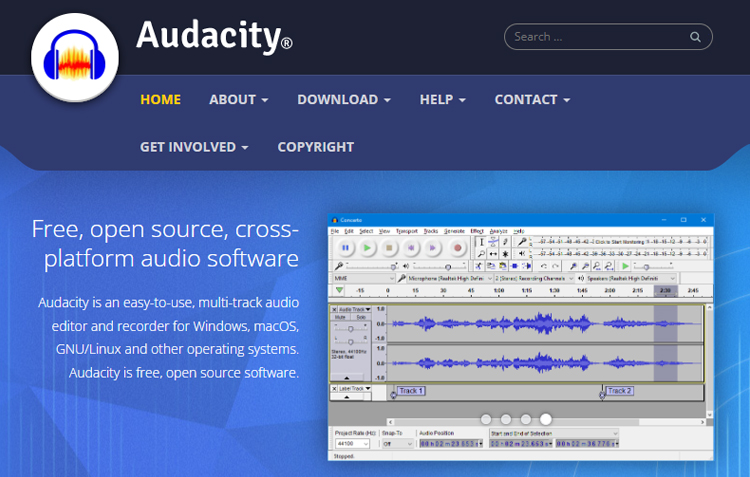Open the Audio Track name dropdown menu
This screenshot has width=750, height=477.
point(354,309)
